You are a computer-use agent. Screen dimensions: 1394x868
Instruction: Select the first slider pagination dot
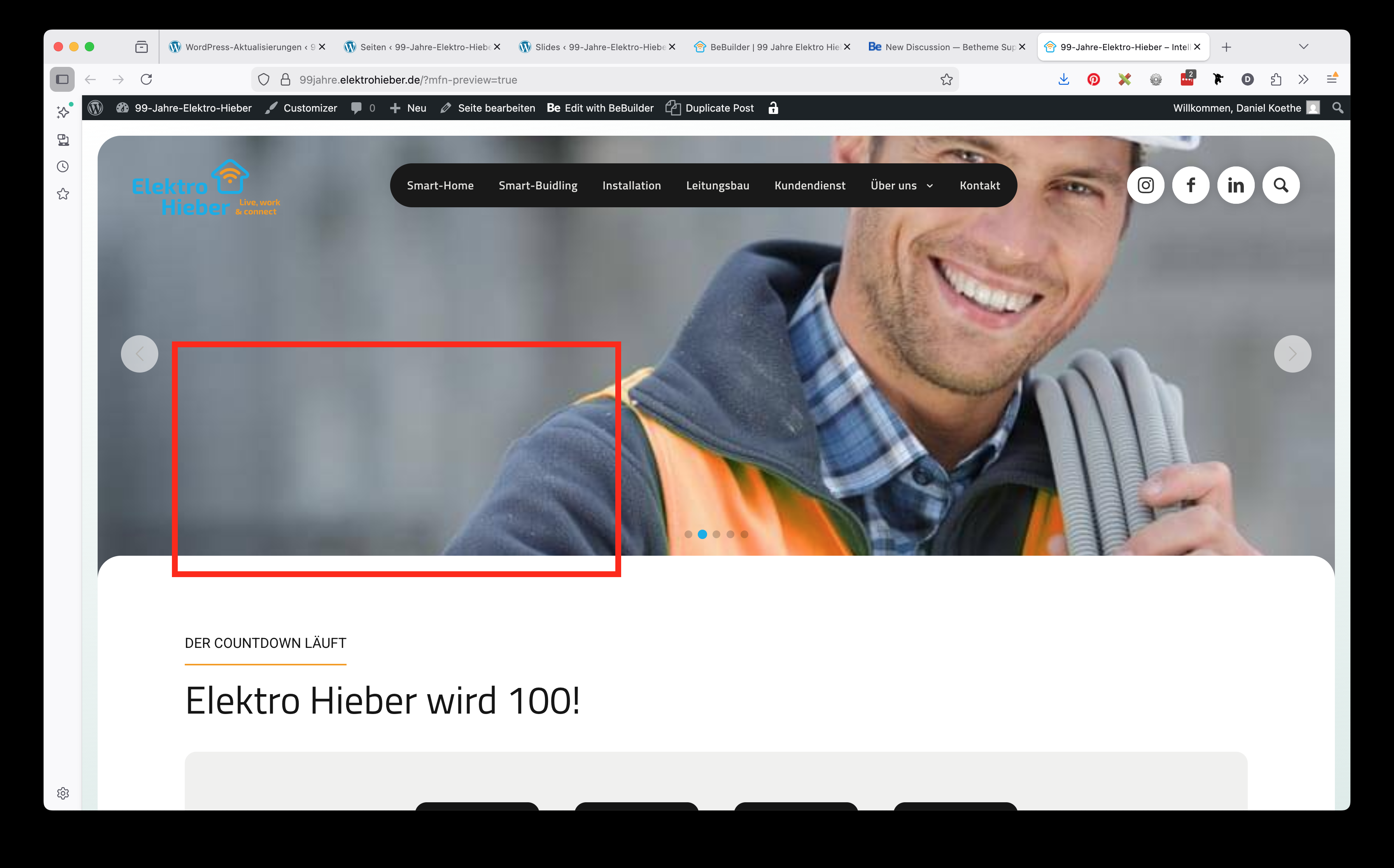688,534
